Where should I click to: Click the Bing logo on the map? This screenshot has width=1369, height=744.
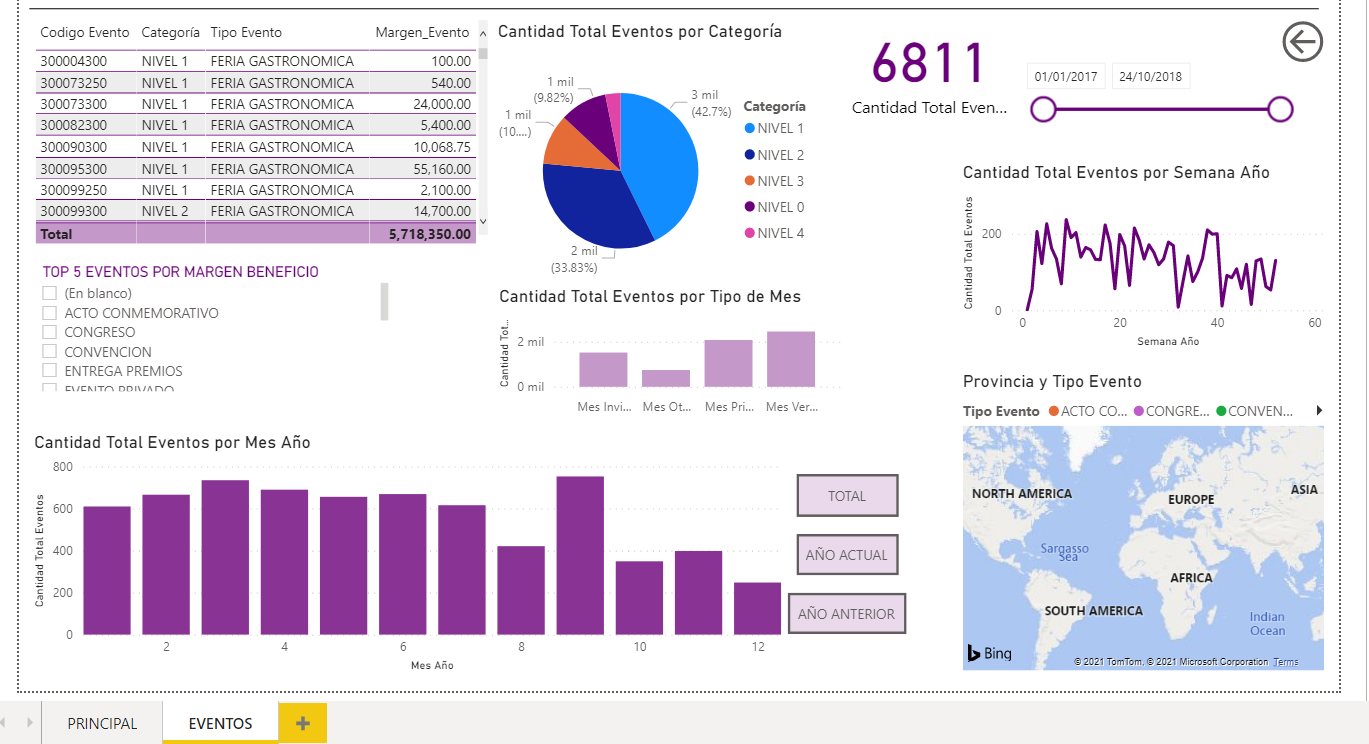989,654
